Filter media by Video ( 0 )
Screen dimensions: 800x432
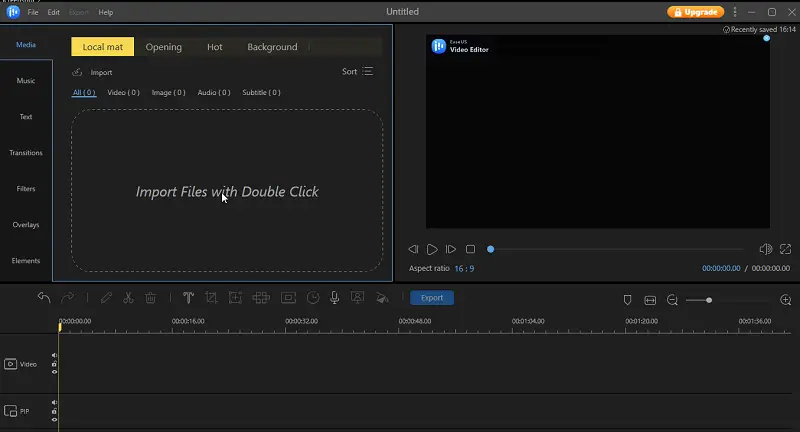click(123, 92)
